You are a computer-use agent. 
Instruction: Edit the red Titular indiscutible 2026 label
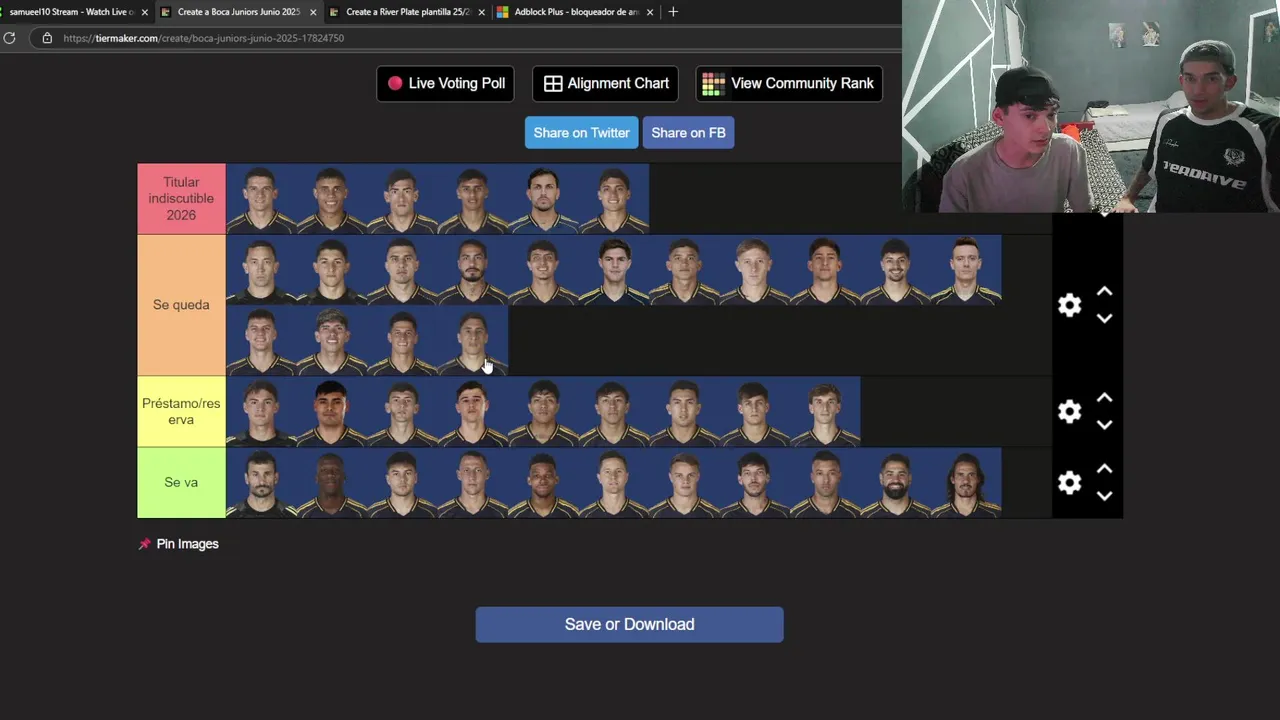[181, 198]
